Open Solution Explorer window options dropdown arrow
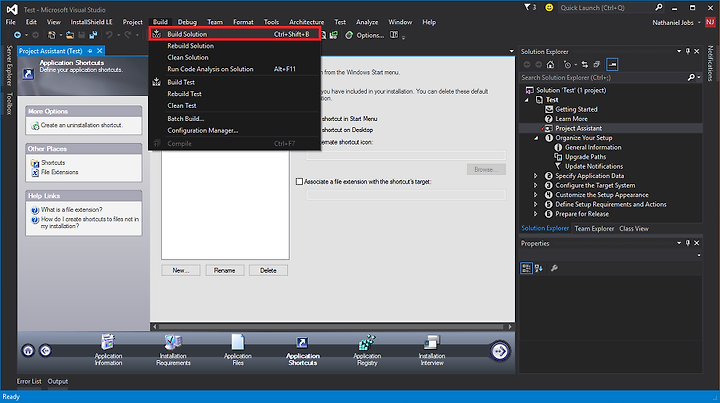 pos(679,51)
